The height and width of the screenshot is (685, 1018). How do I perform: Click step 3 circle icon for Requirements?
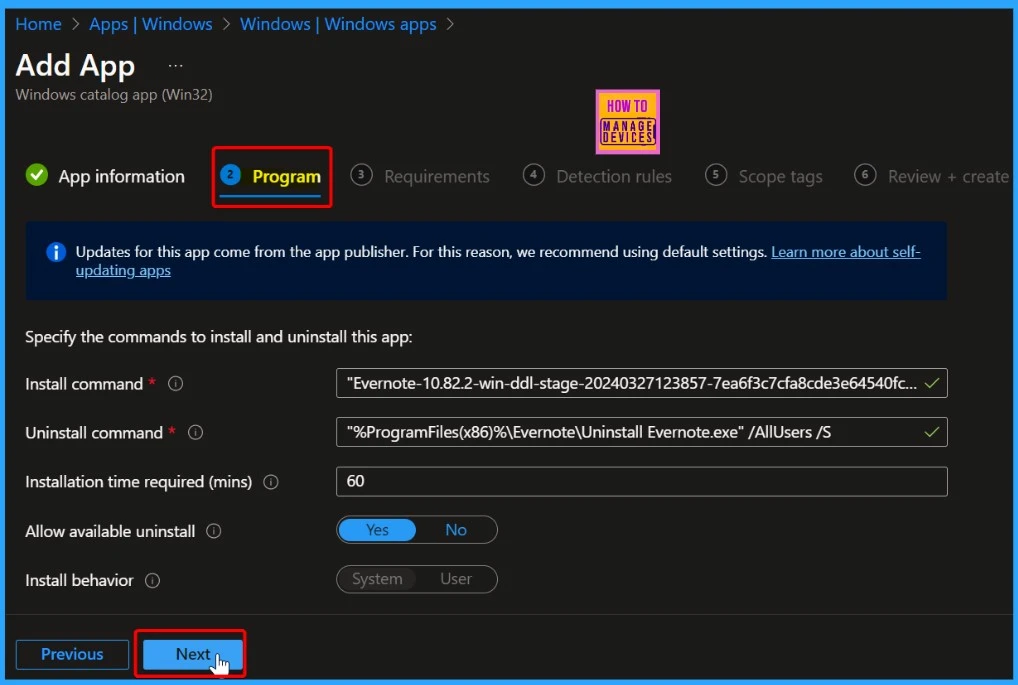coord(362,175)
